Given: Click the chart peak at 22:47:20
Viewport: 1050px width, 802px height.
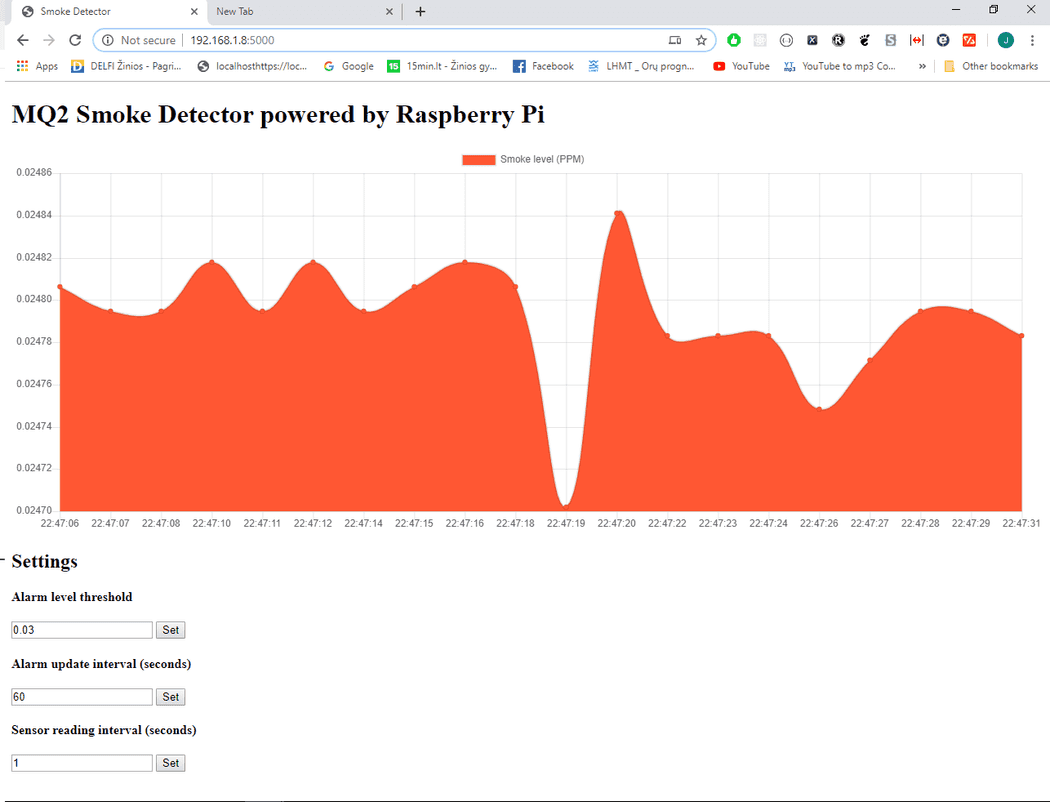Looking at the screenshot, I should click(x=618, y=212).
